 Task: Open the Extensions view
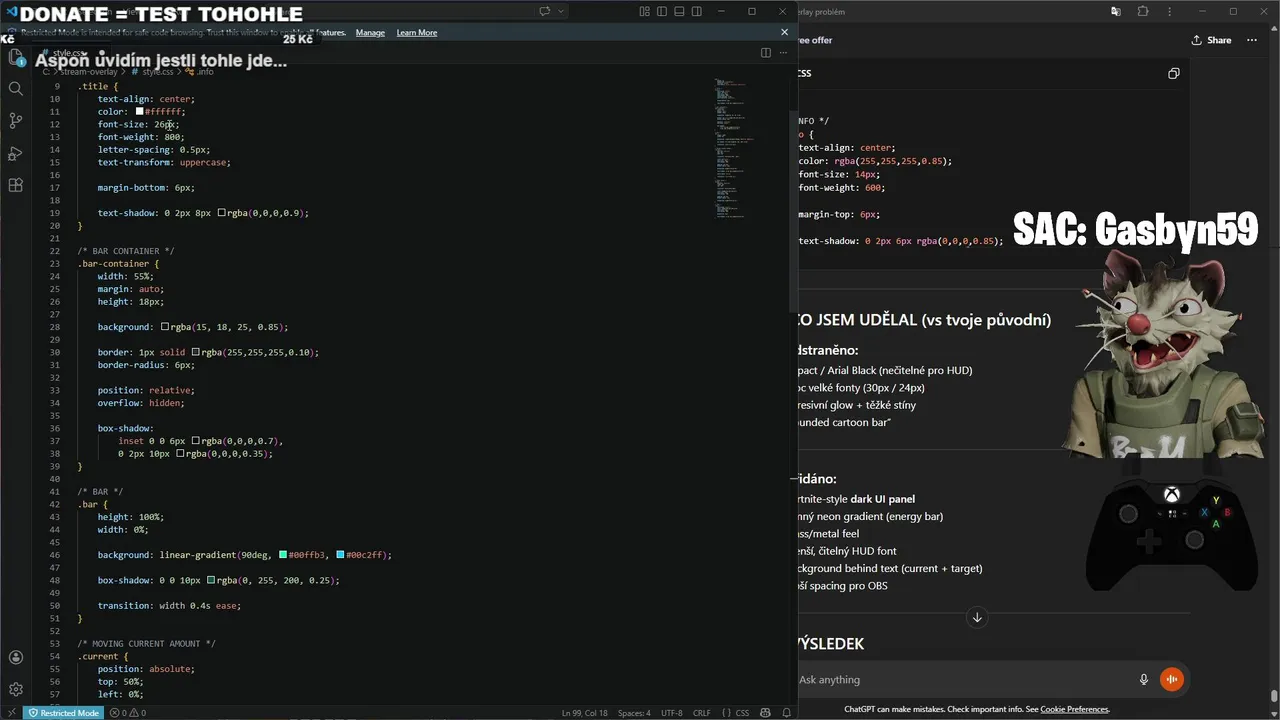(x=15, y=185)
